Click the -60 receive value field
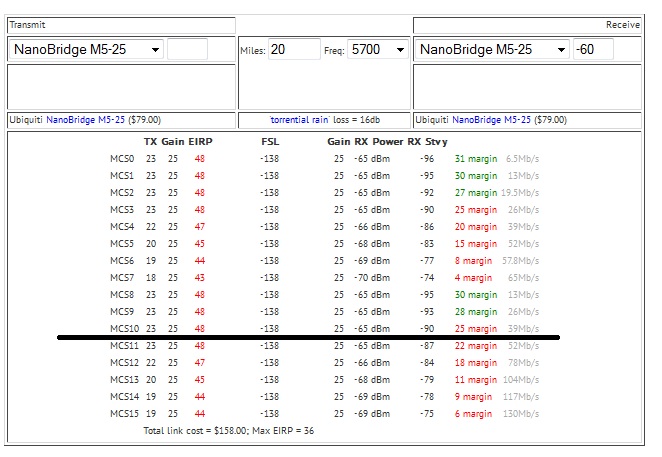 (593, 49)
